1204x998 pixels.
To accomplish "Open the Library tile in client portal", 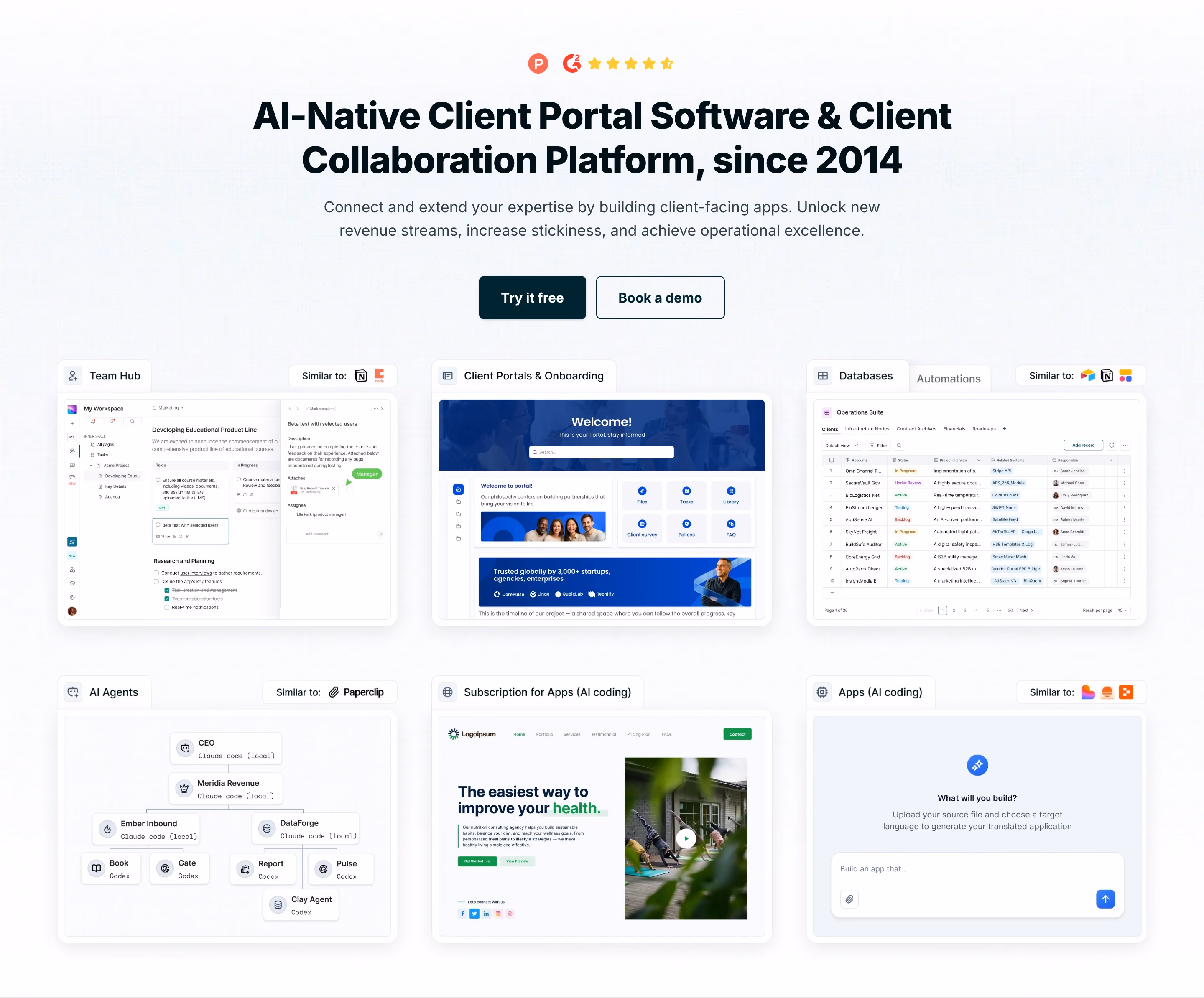I will 730,495.
